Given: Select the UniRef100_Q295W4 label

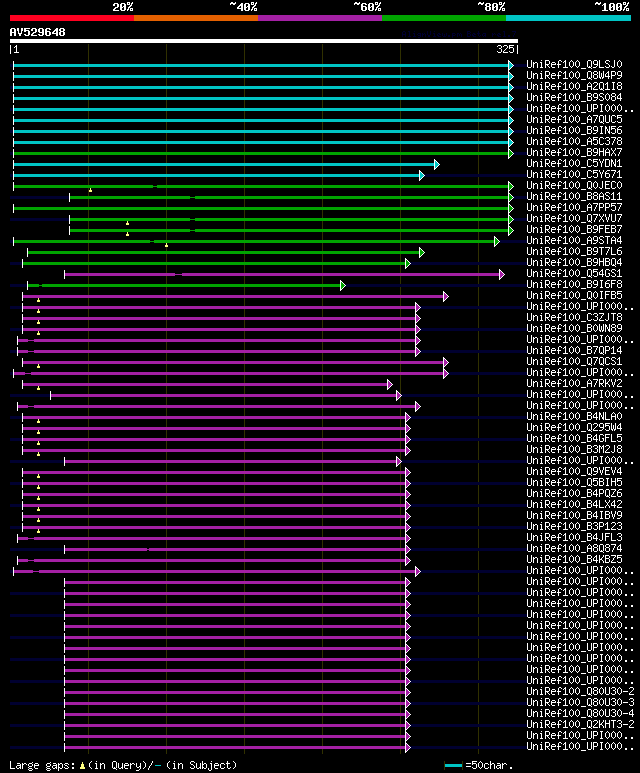Looking at the screenshot, I should (x=574, y=428).
